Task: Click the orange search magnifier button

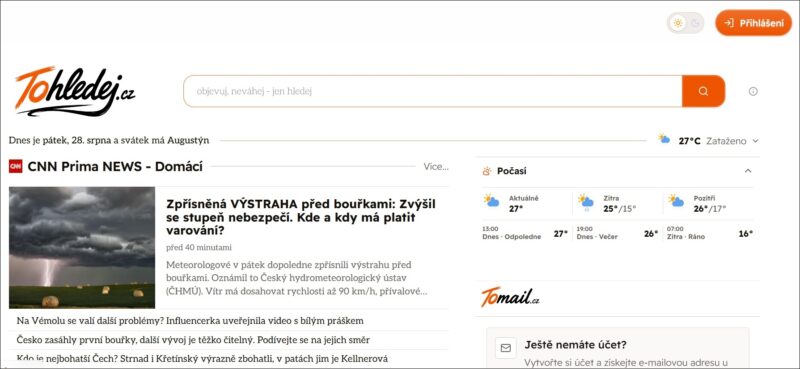Action: [x=703, y=91]
